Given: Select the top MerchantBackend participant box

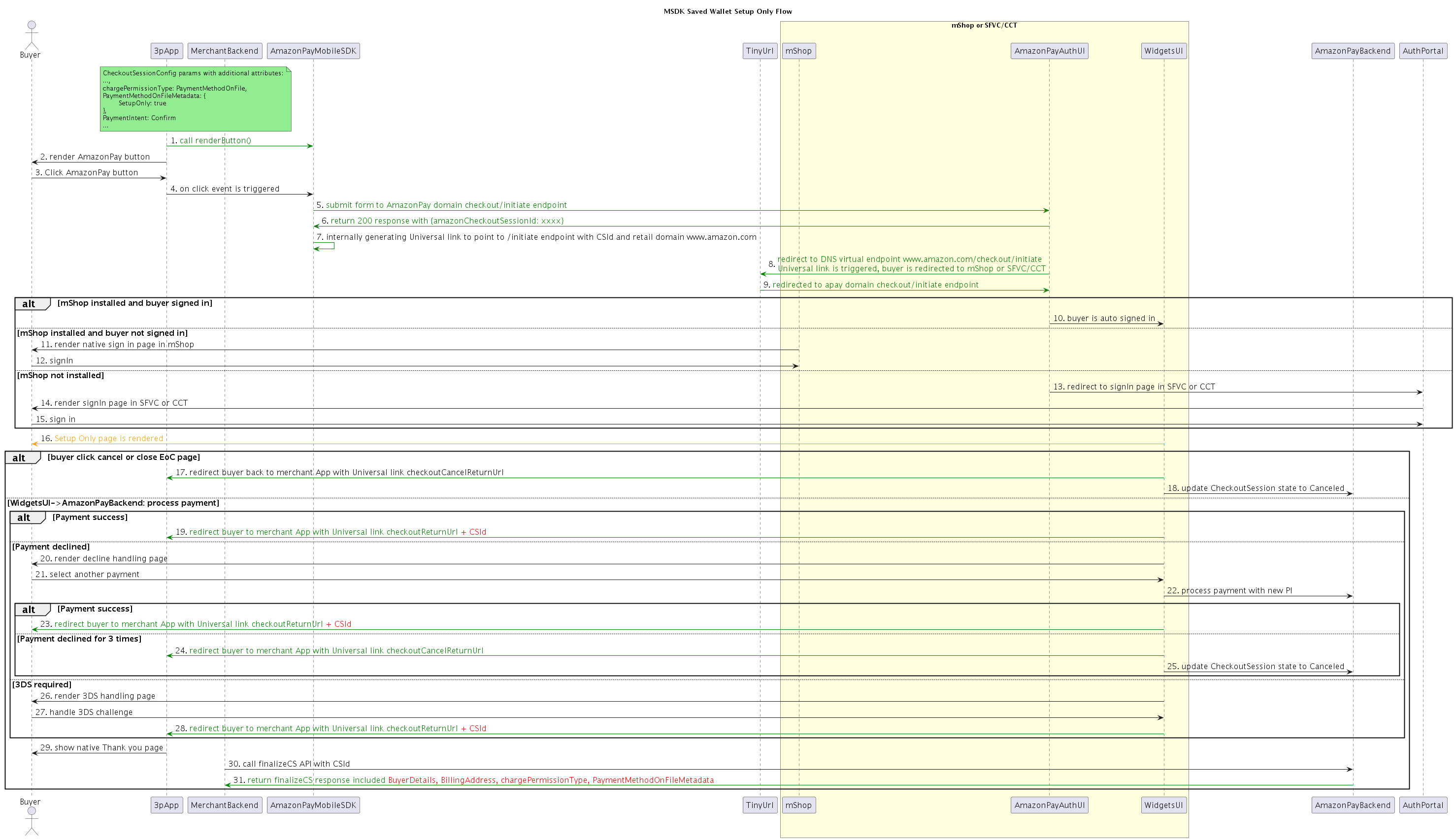Looking at the screenshot, I should 225,51.
